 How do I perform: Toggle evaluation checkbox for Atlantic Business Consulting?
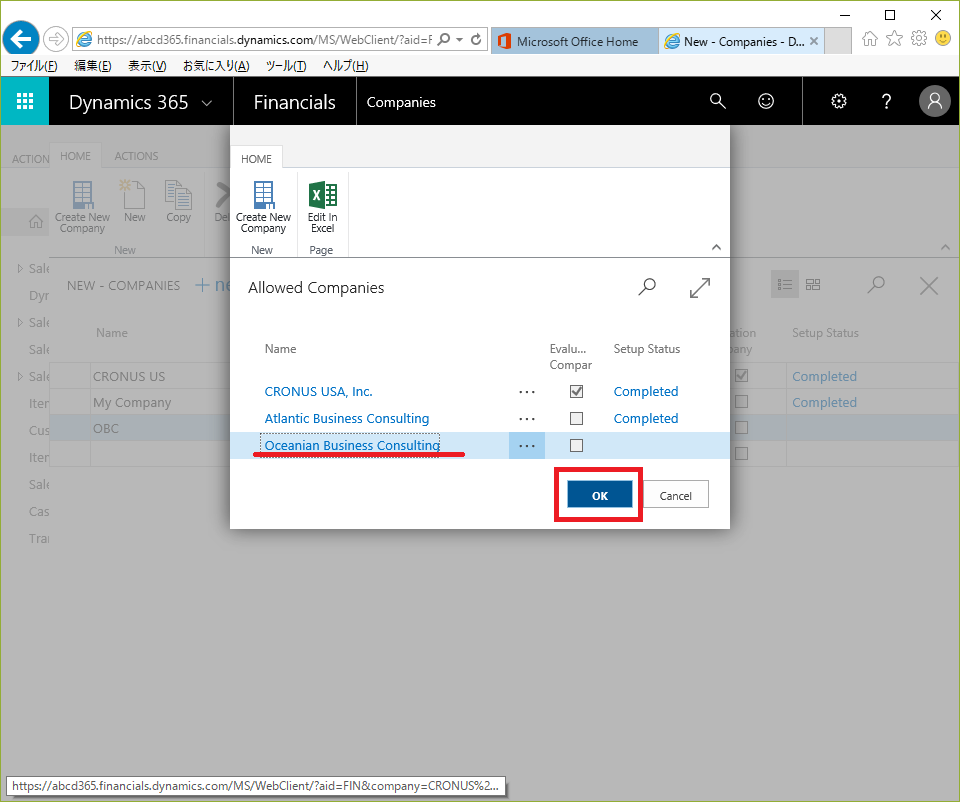point(576,419)
